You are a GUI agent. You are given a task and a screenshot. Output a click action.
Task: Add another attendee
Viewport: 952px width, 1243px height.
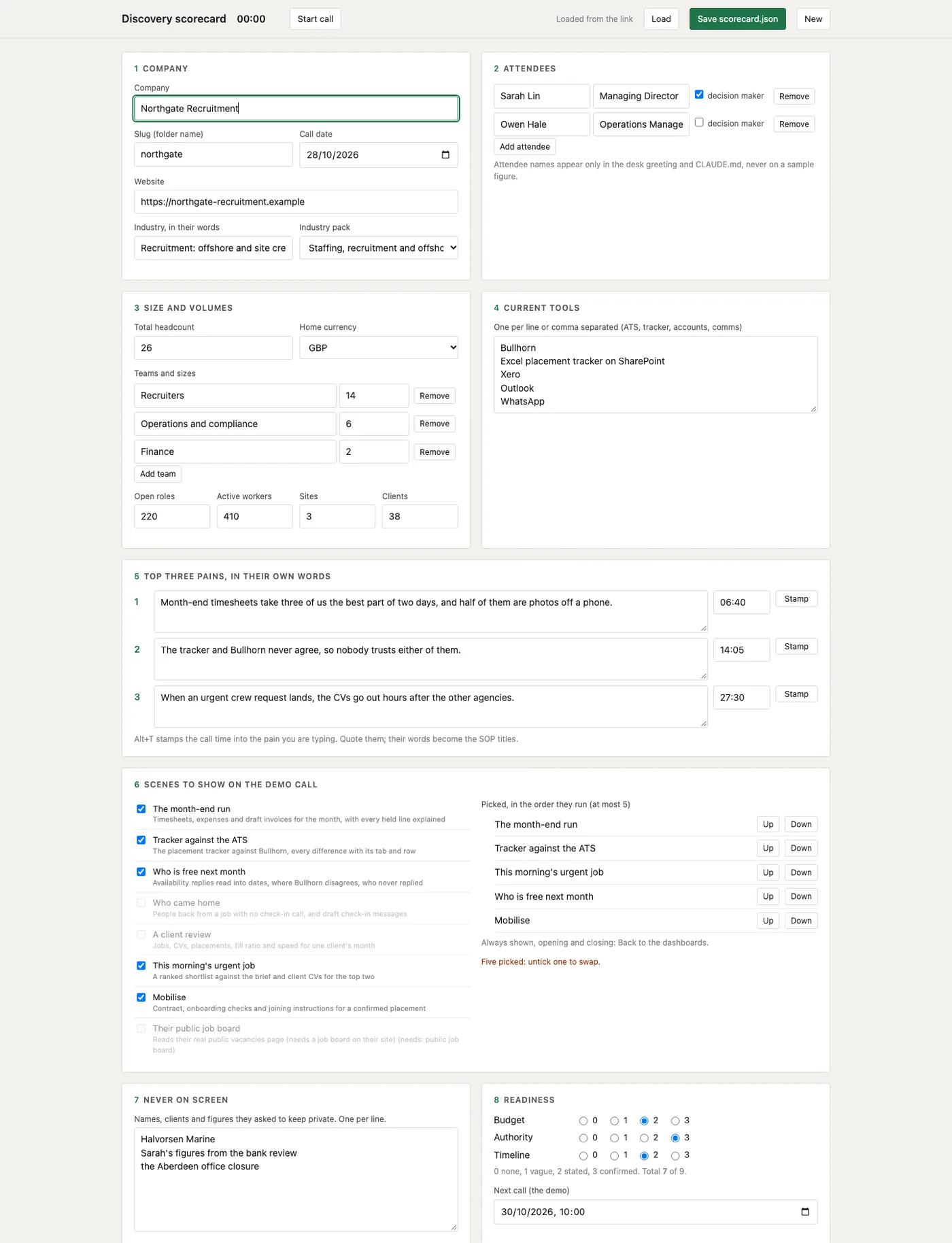(525, 147)
